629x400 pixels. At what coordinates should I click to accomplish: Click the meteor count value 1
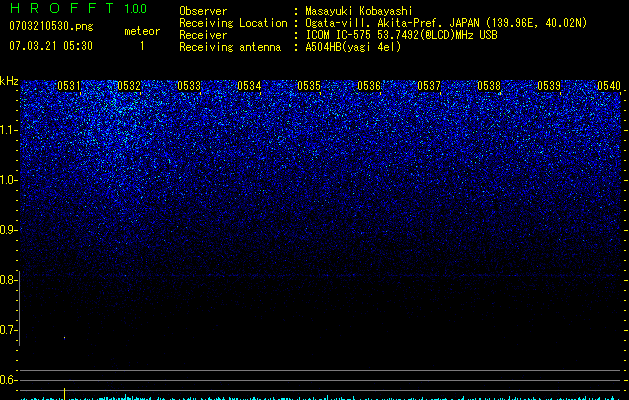pyautogui.click(x=142, y=46)
